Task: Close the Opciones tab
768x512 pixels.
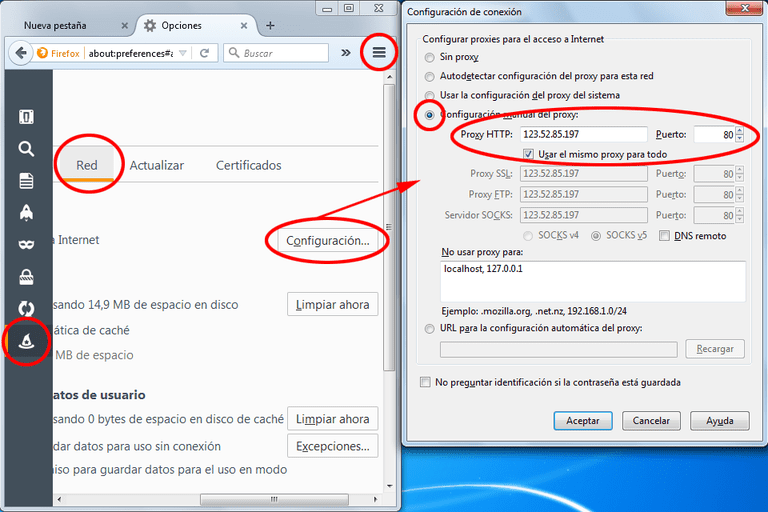Action: [x=243, y=25]
